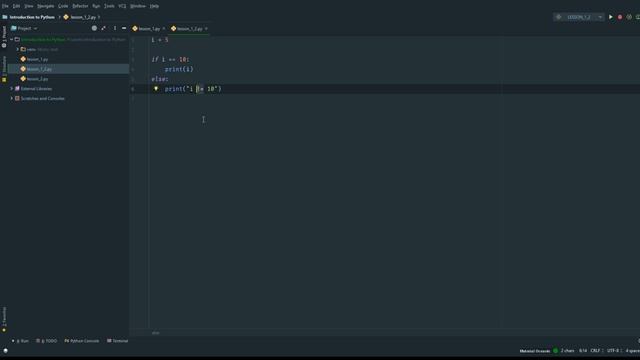Select External Libraries in project tree

click(36, 89)
